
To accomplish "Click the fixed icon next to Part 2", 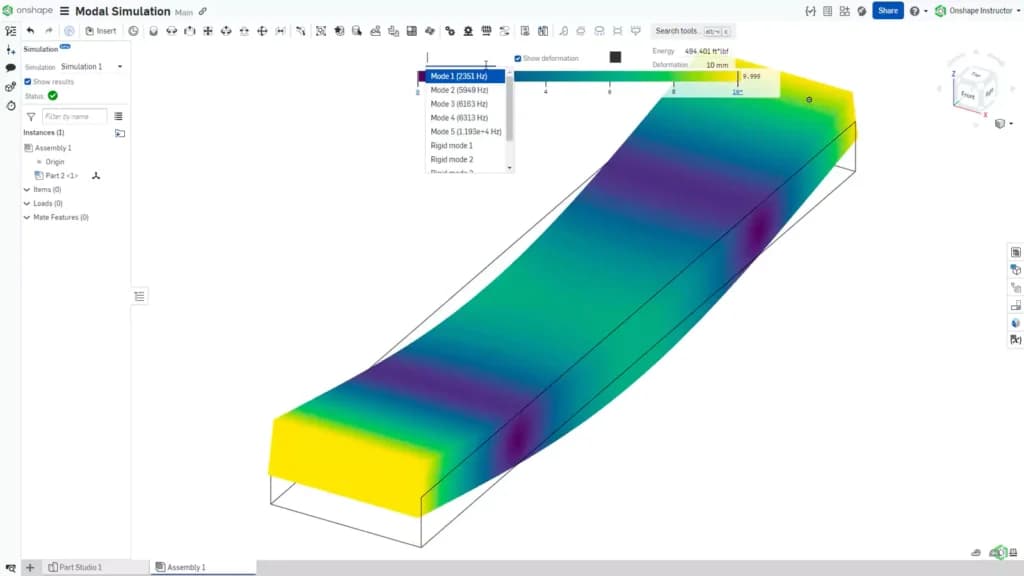I will (96, 176).
